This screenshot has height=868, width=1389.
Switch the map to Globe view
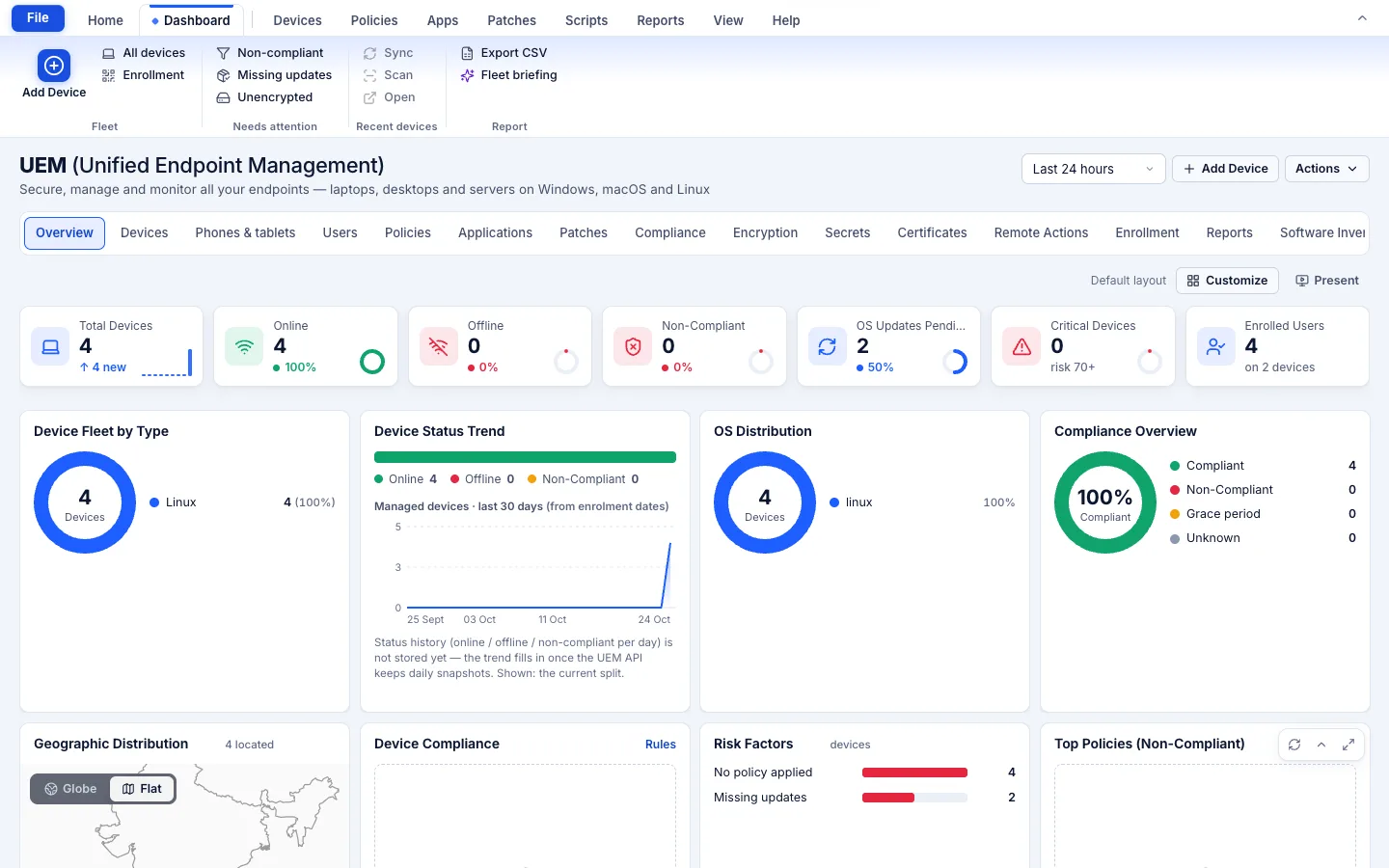pyautogui.click(x=70, y=789)
